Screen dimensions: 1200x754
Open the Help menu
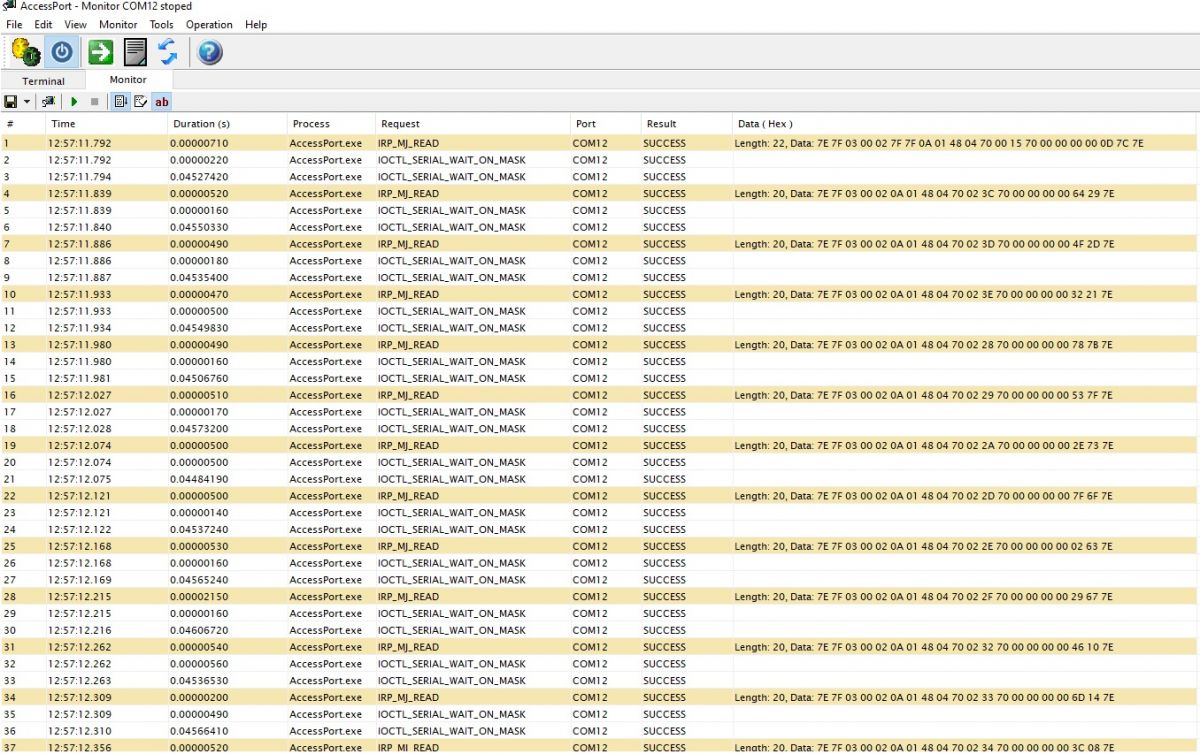[256, 24]
